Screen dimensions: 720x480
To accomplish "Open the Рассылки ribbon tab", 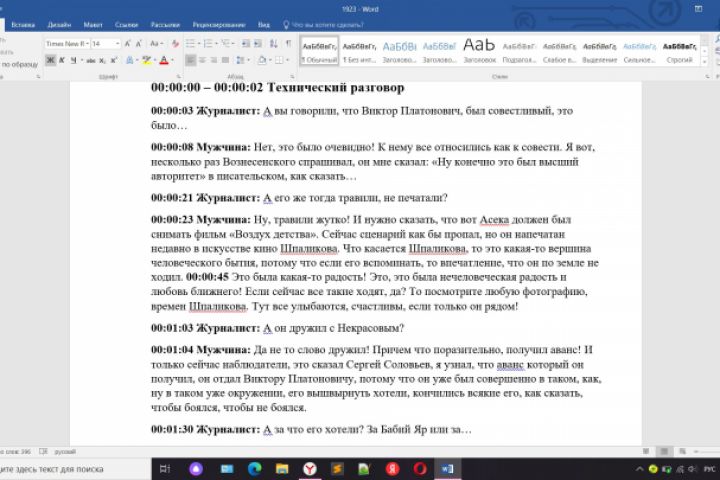I will pyautogui.click(x=165, y=25).
